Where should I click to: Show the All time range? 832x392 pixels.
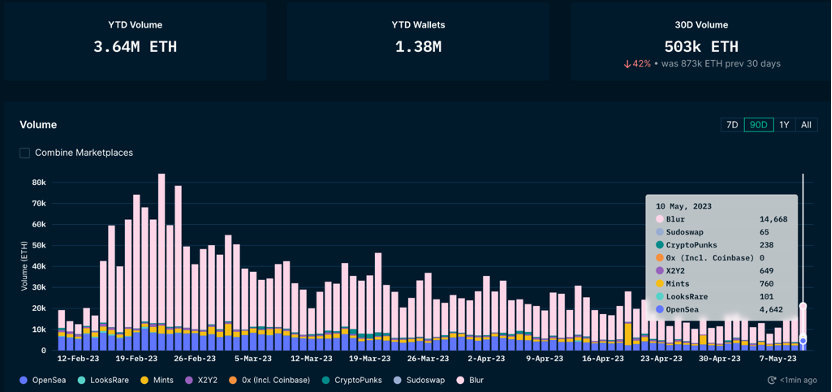click(x=806, y=125)
